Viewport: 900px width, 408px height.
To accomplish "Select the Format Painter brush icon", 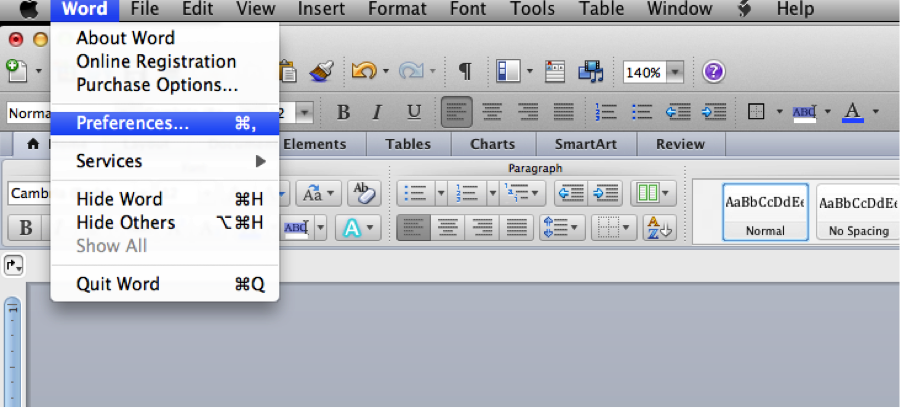I will click(x=321, y=71).
